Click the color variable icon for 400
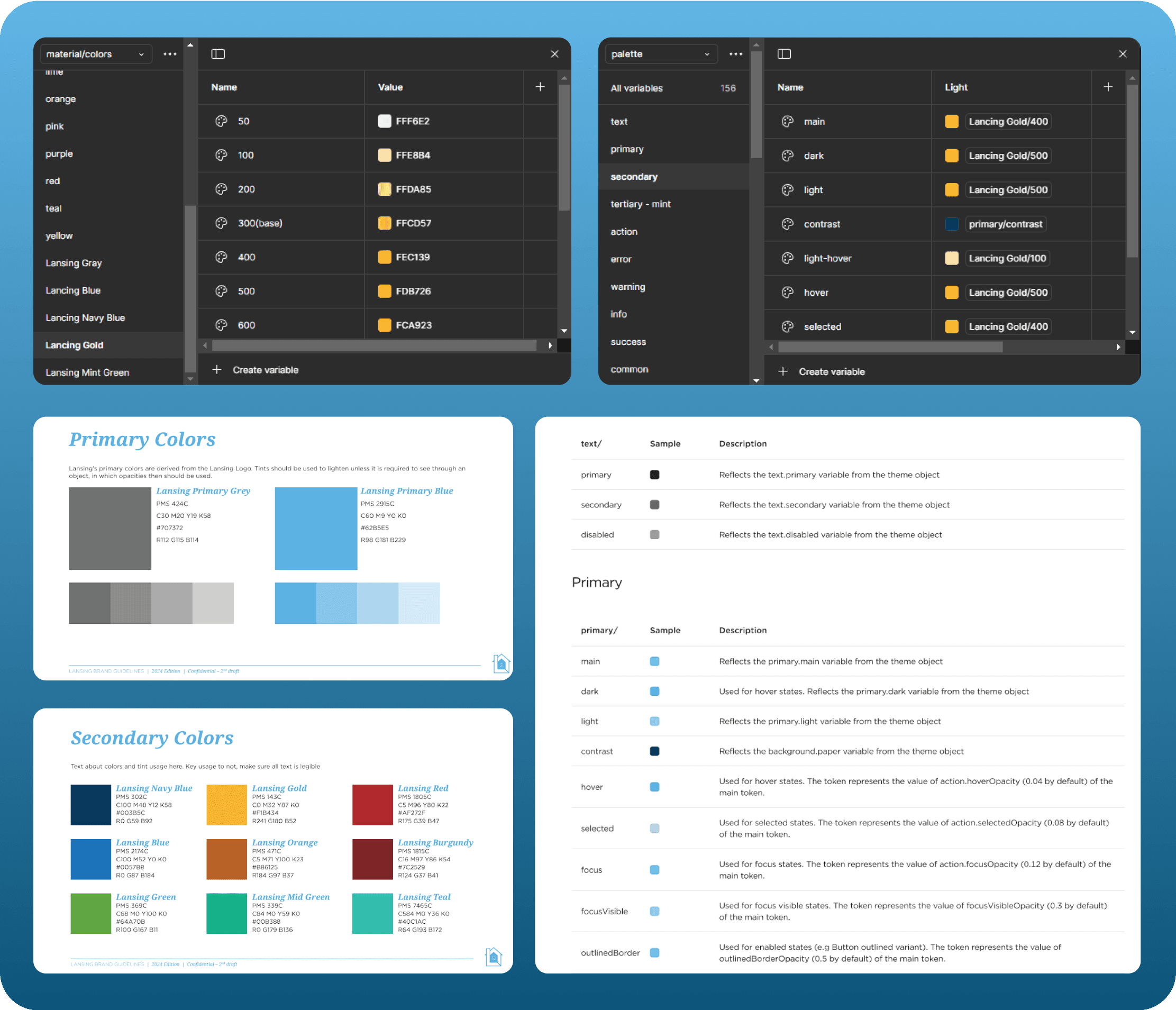Viewport: 1176px width, 1010px height. tap(221, 257)
